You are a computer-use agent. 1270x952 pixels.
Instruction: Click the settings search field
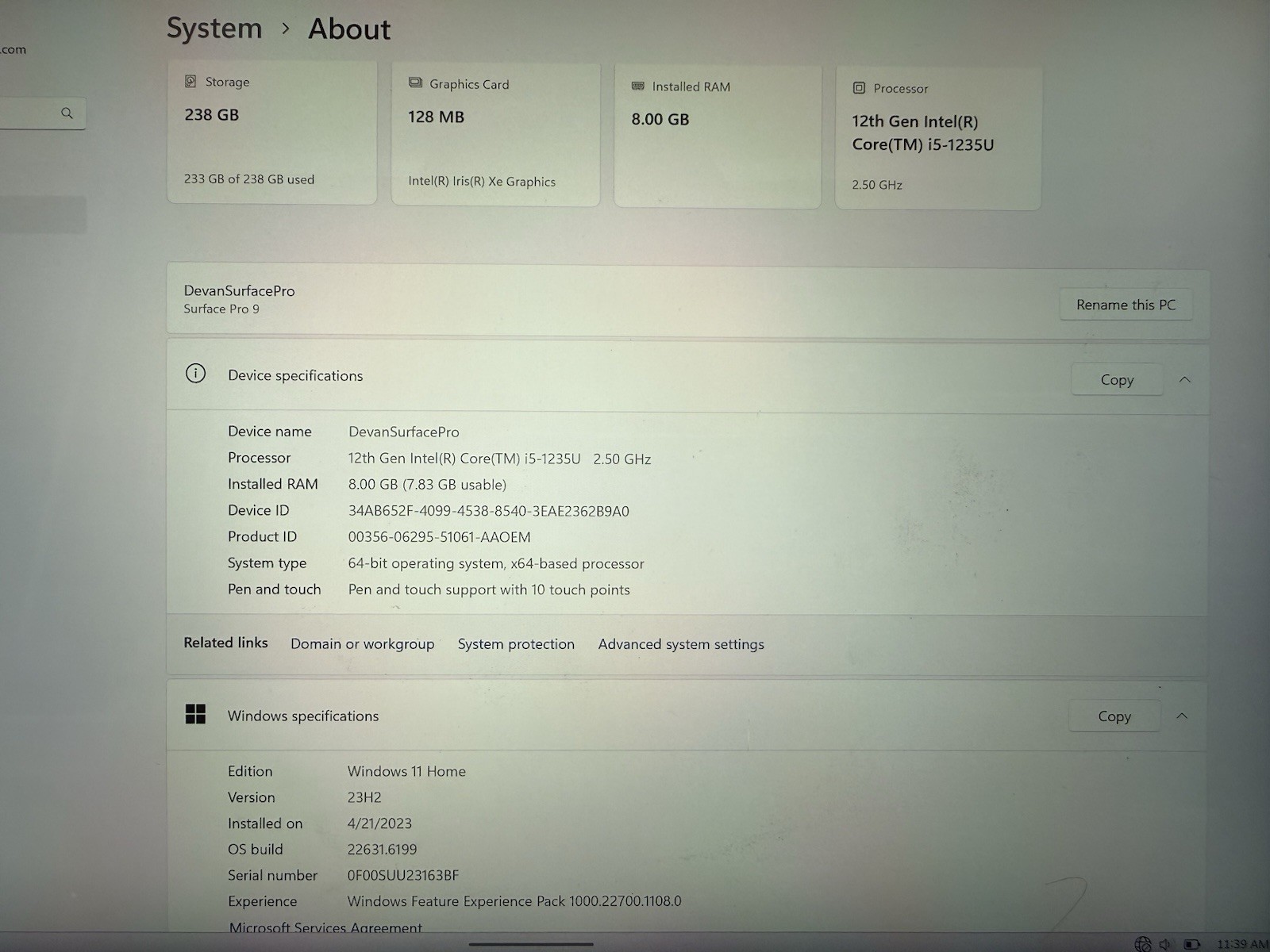(x=41, y=113)
